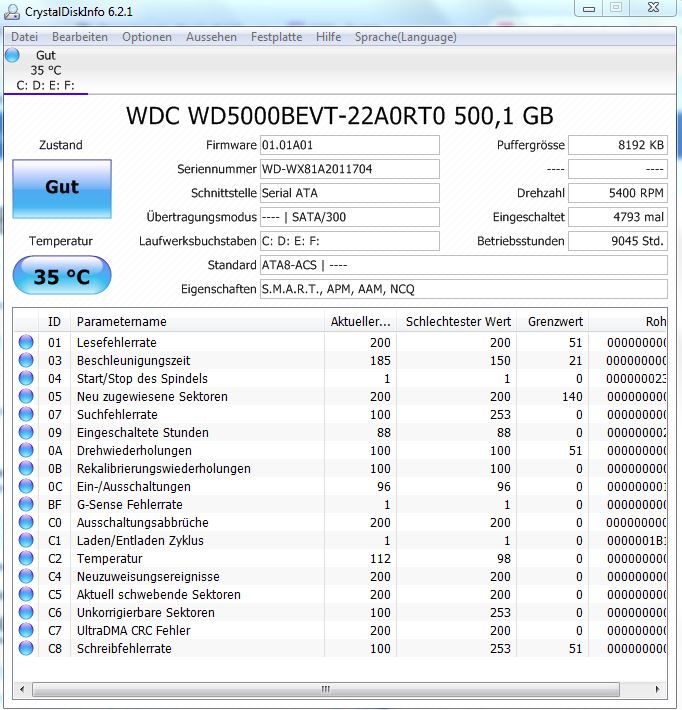The width and height of the screenshot is (682, 710).
Task: Click status orb for Lesefehlerrate row
Action: [x=26, y=342]
